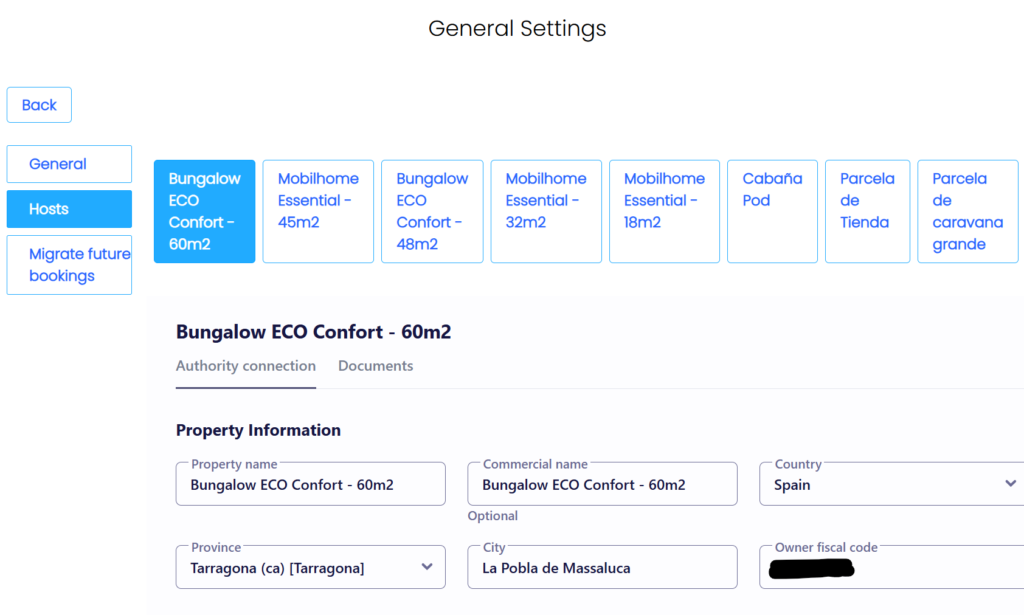Image resolution: width=1024 pixels, height=615 pixels.
Task: Select Hosts in the sidebar
Action: point(69,209)
